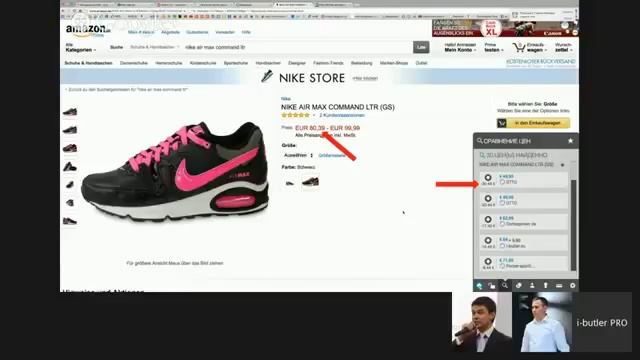The height and width of the screenshot is (360, 640).
Task: Open the Schuhe & Handtaschen search category dropdown
Action: click(154, 47)
